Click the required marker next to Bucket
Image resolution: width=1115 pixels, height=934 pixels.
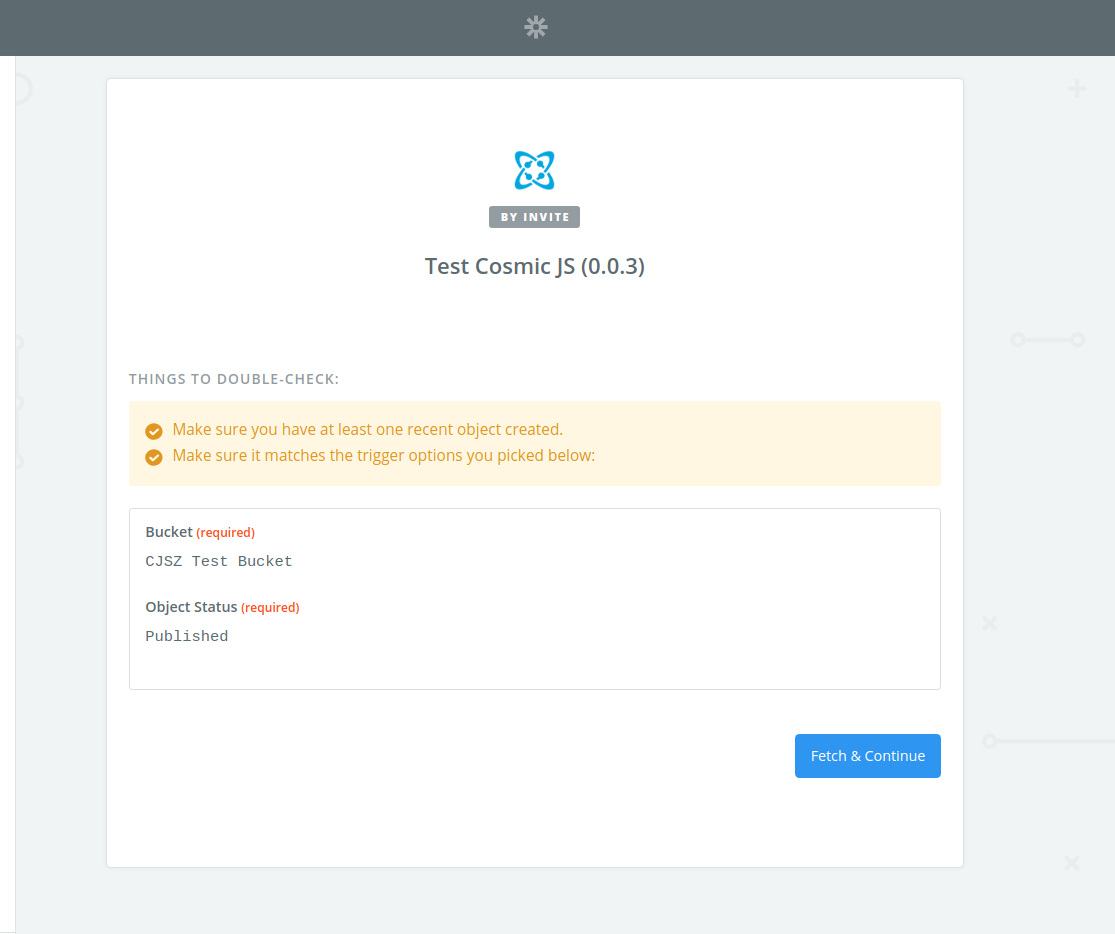225,533
